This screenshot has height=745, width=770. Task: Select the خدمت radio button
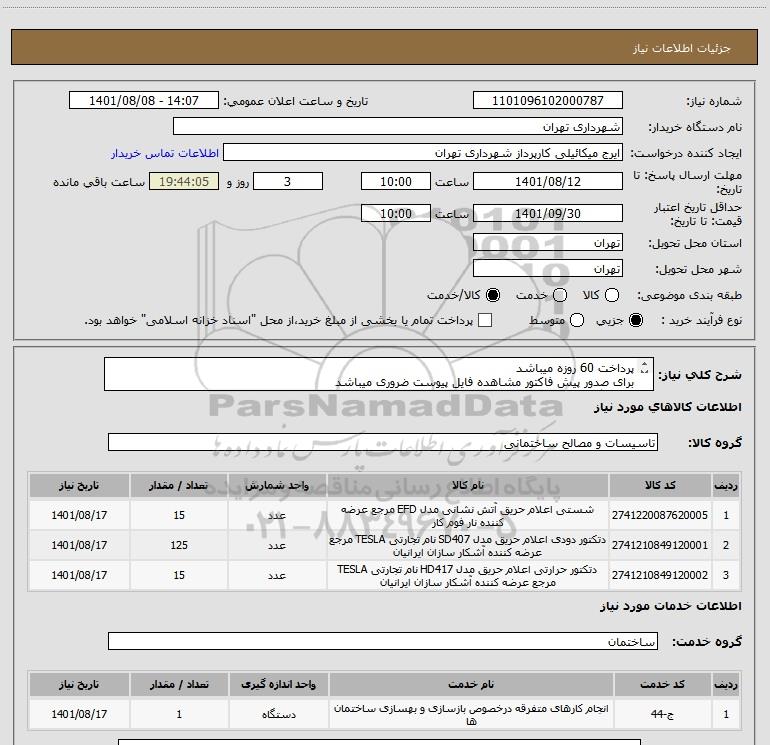[x=560, y=295]
